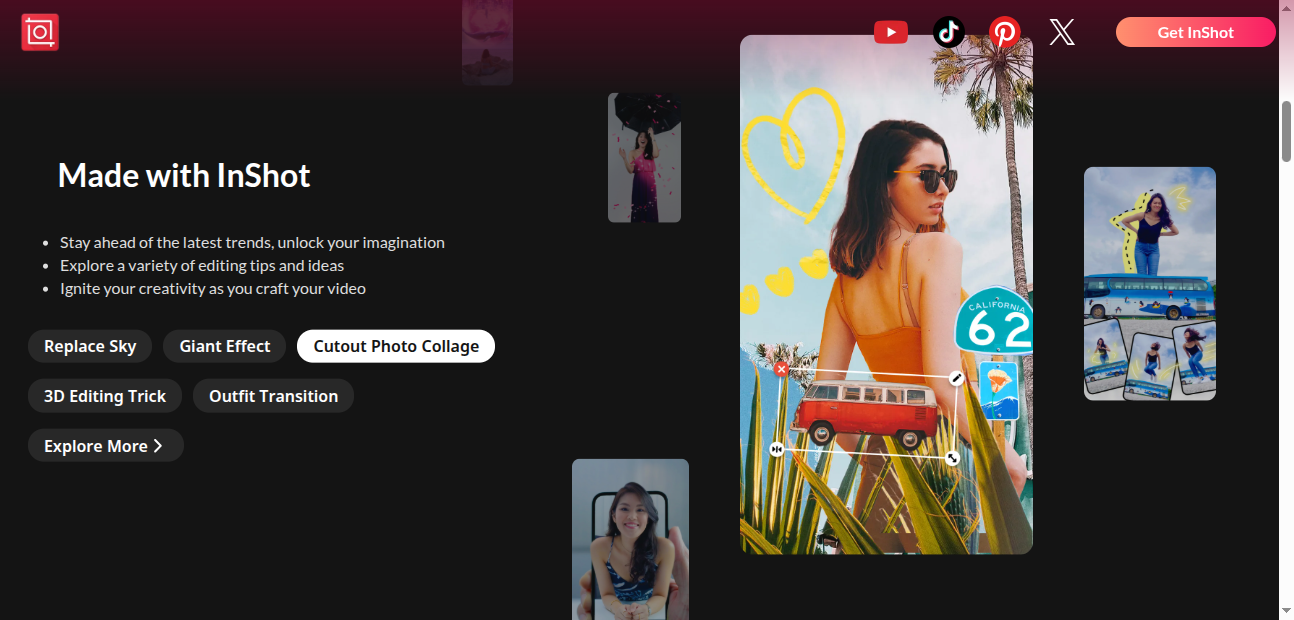Click the page scrollbar down arrow
Image resolution: width=1294 pixels, height=620 pixels.
click(x=1286, y=609)
